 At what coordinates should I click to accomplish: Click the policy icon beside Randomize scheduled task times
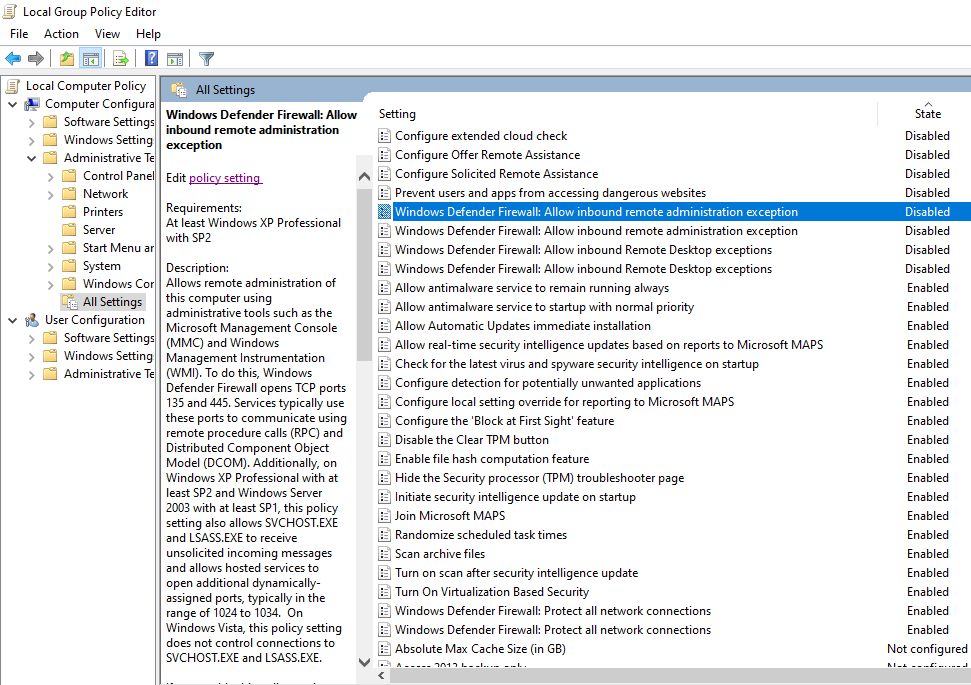385,534
